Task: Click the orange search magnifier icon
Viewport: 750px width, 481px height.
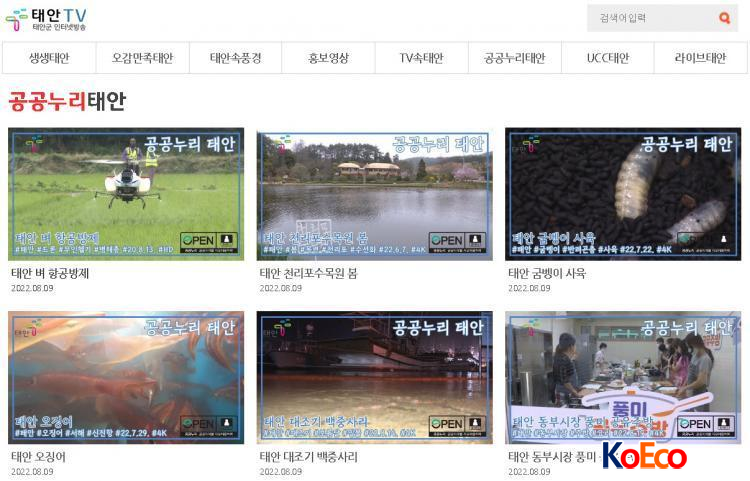Action: pyautogui.click(x=724, y=18)
